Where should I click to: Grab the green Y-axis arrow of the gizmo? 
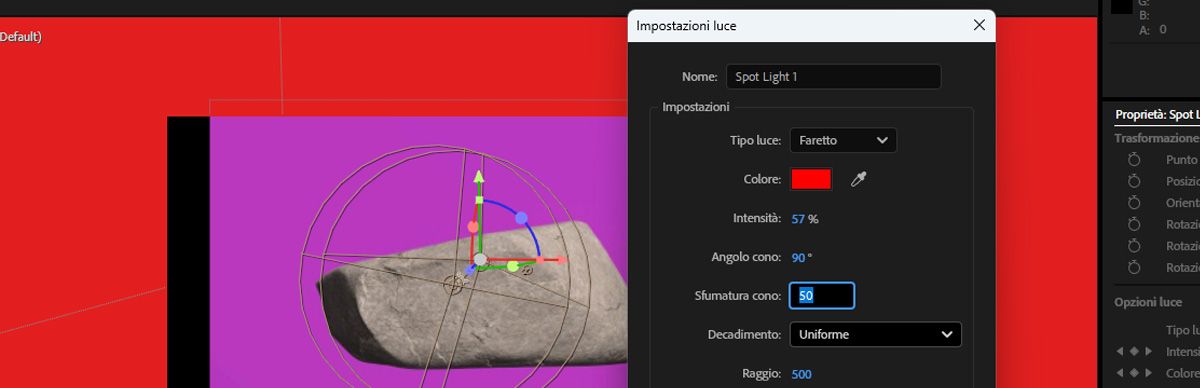tap(479, 178)
